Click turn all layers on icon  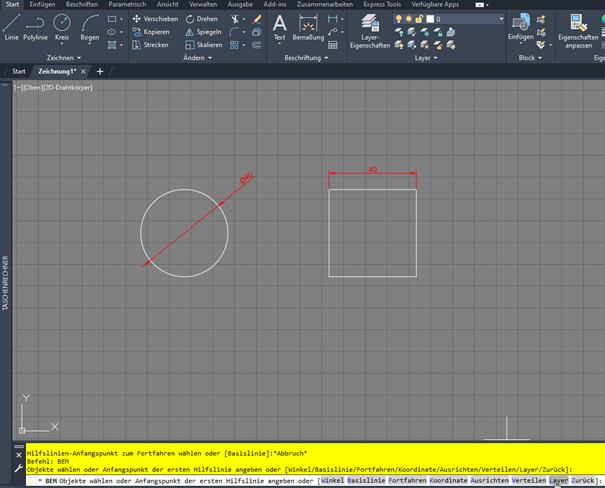tap(399, 45)
